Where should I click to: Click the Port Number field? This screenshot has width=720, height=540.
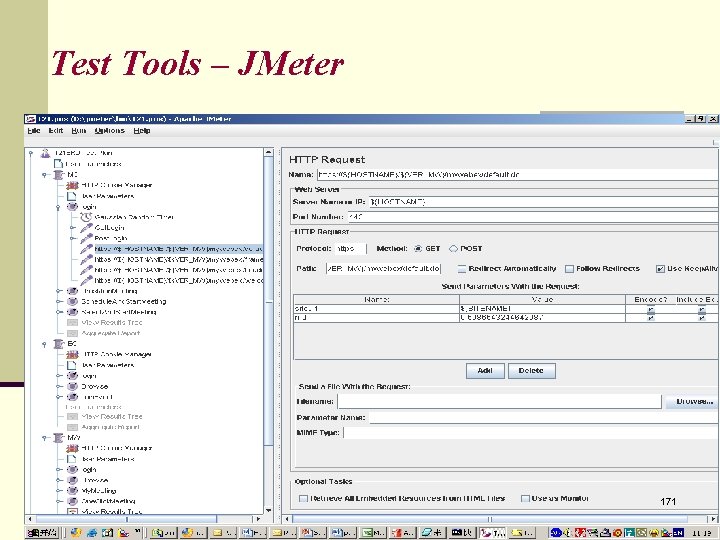tap(532, 217)
